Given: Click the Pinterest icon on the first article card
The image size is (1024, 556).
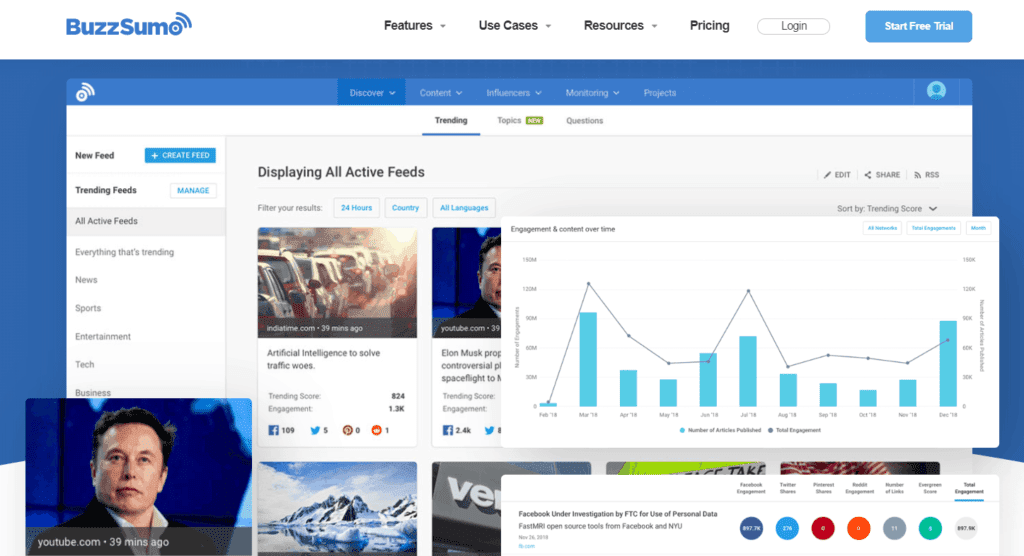Looking at the screenshot, I should (x=349, y=430).
